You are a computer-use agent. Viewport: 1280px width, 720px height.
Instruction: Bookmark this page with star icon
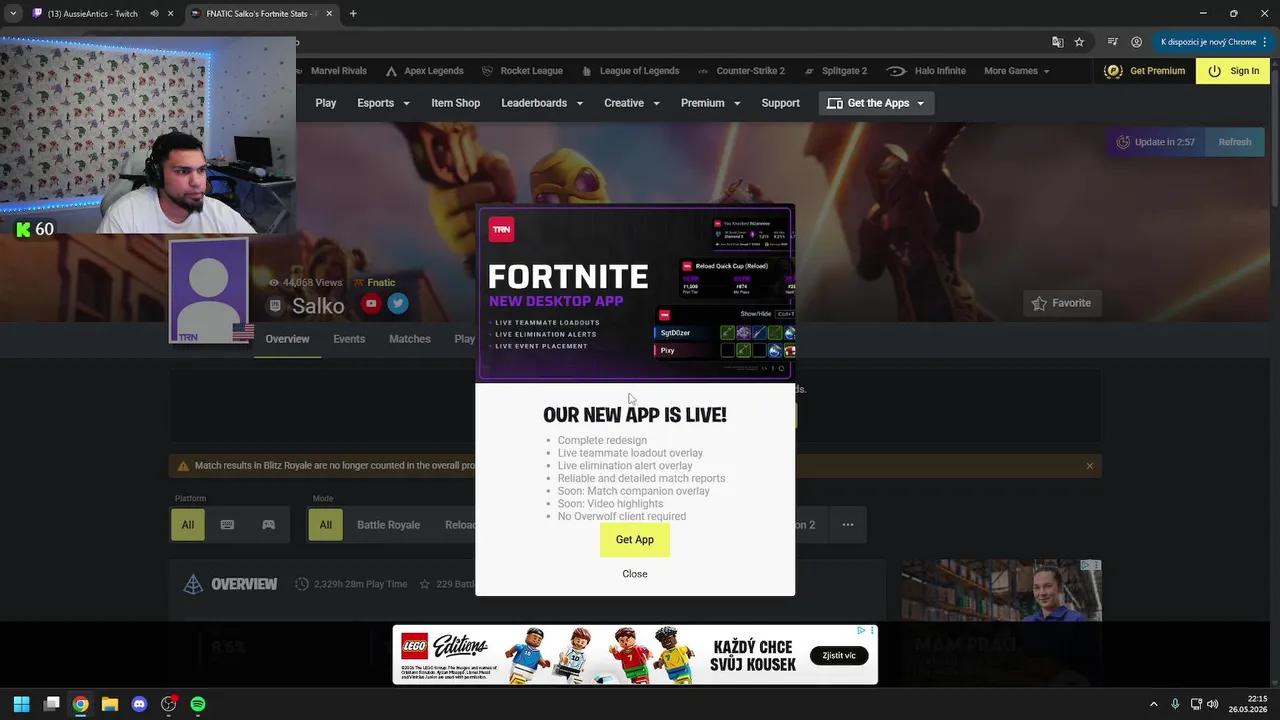click(x=1079, y=42)
